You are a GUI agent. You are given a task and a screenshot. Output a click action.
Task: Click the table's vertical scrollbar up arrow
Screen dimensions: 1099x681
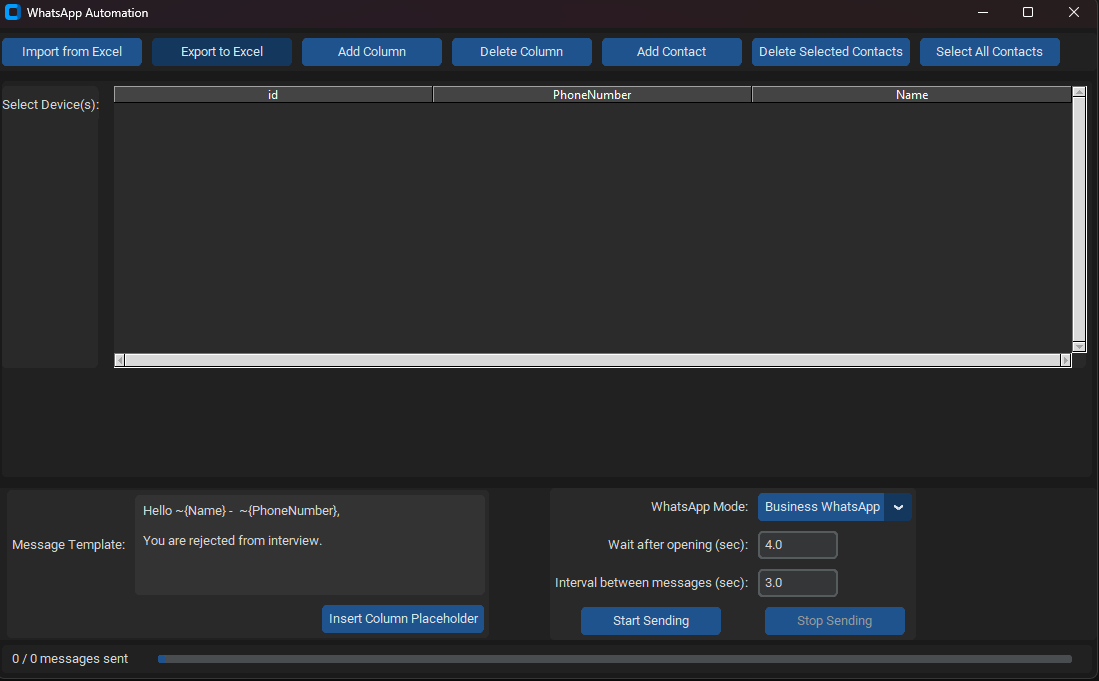(x=1079, y=92)
